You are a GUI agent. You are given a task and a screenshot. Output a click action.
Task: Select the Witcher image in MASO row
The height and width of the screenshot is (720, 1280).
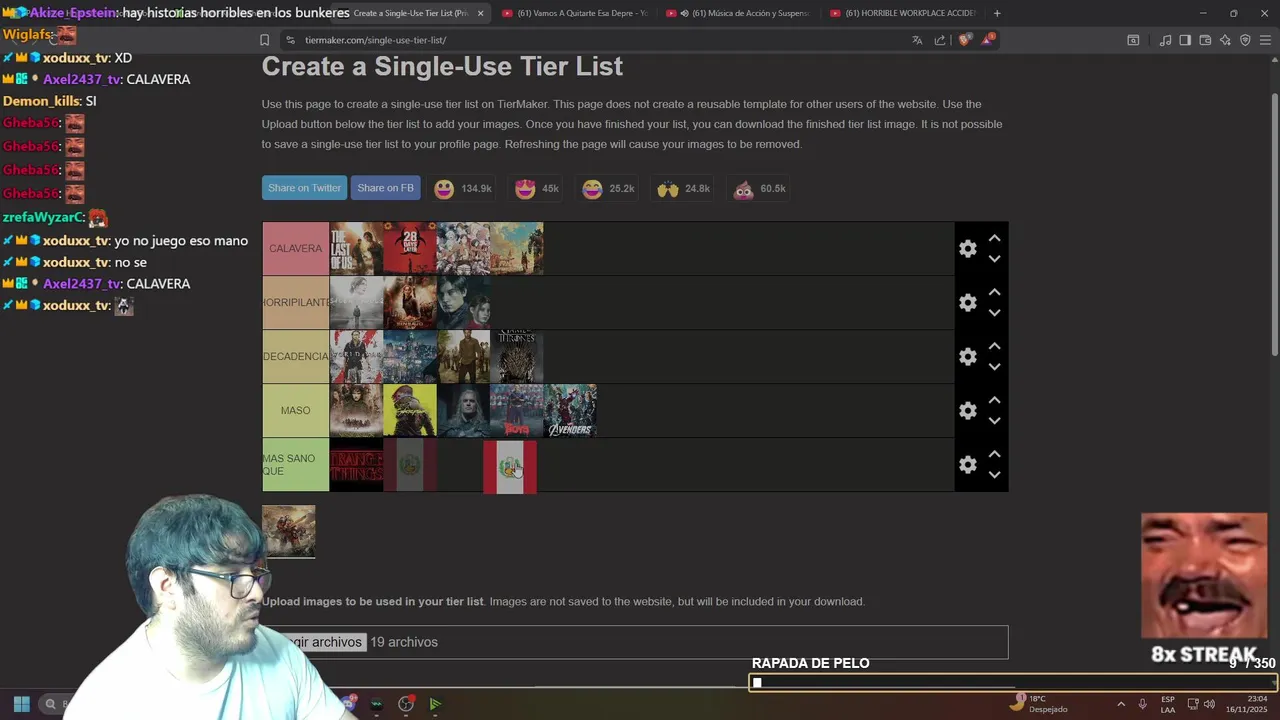click(464, 411)
